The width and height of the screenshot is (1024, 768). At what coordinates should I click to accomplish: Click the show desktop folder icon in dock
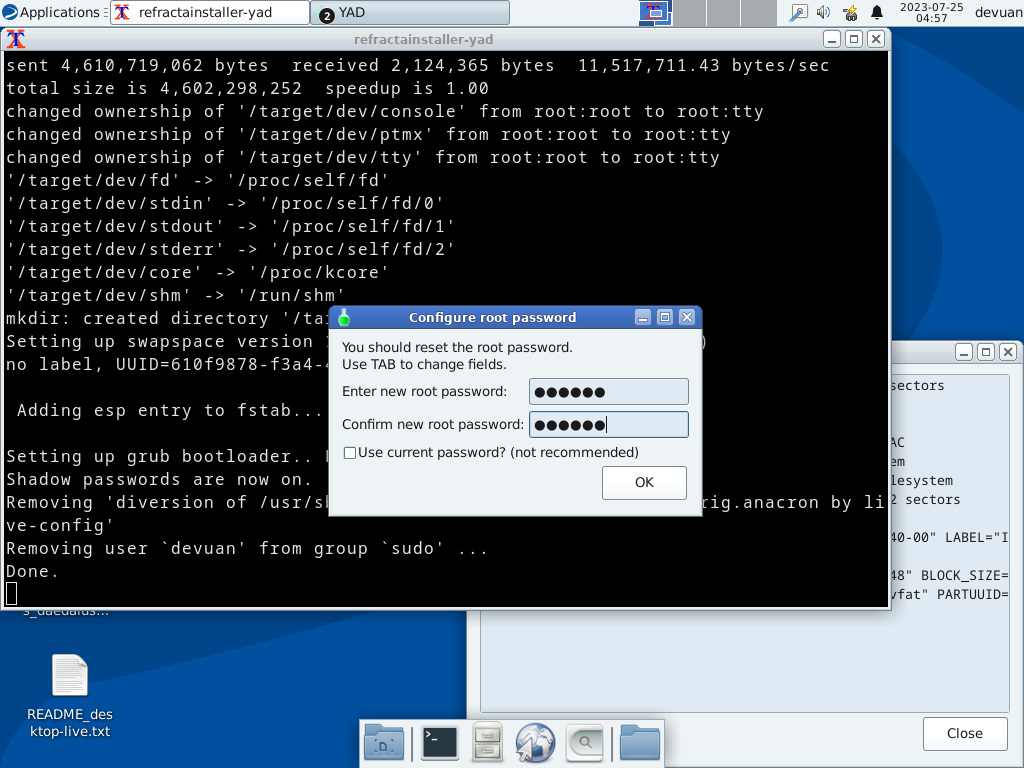pyautogui.click(x=384, y=743)
